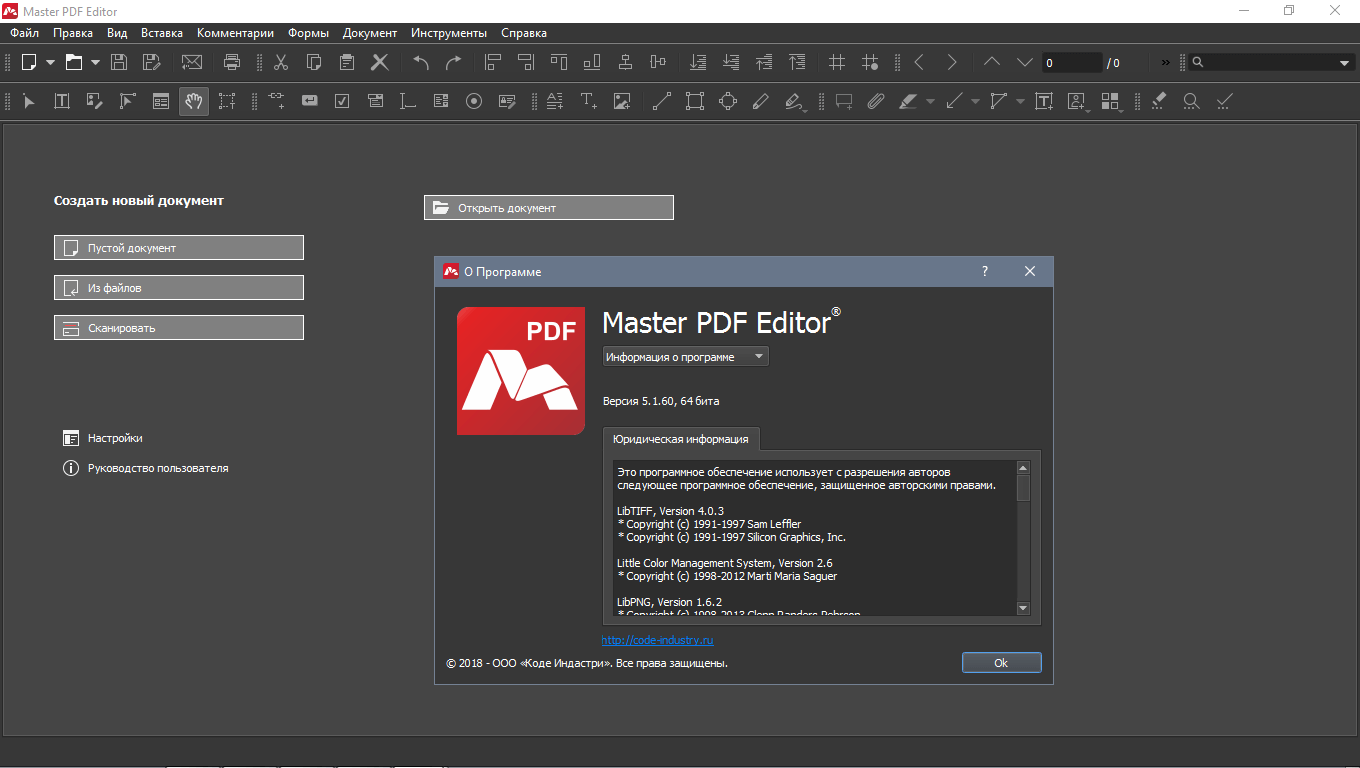Click the Previous page up-chevron icon
Viewport: 1360px width, 768px height.
(992, 62)
